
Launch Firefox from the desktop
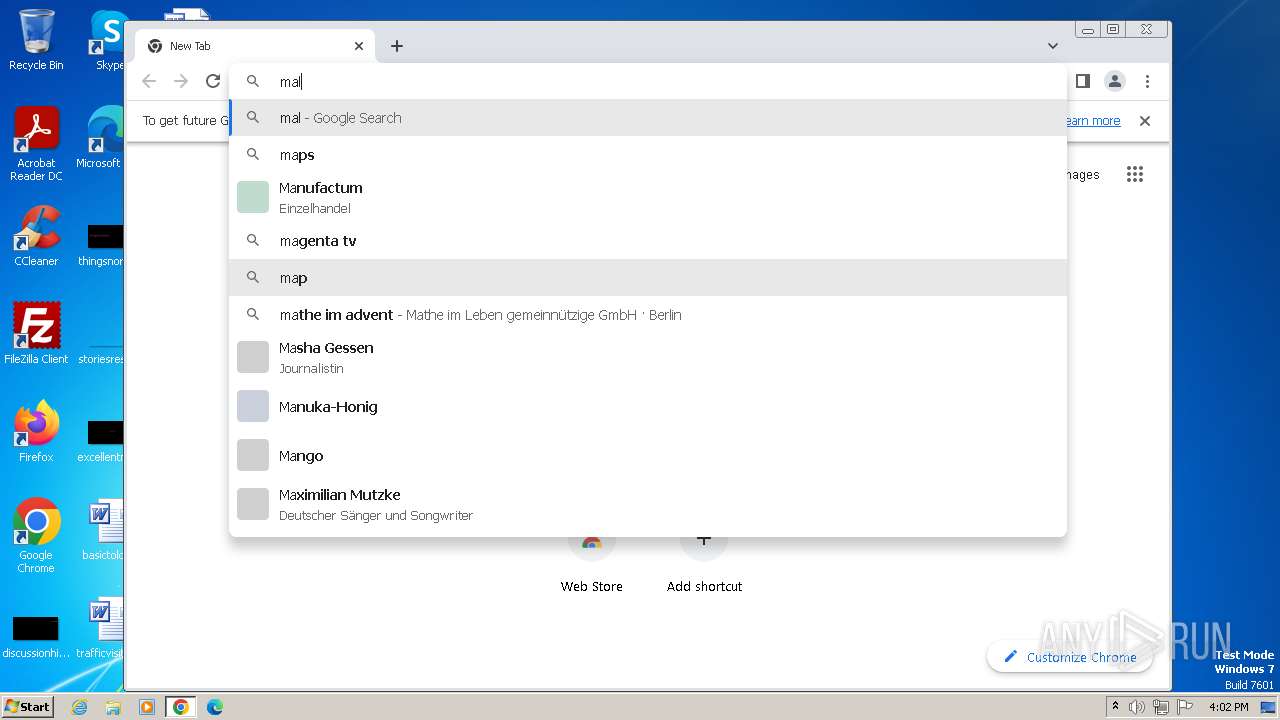click(36, 432)
